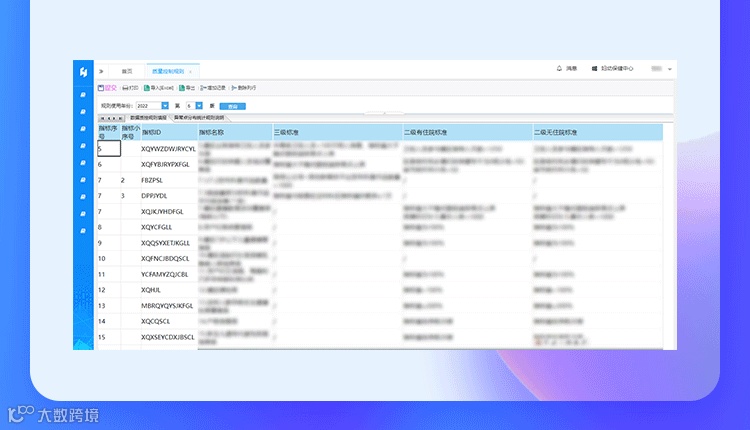This screenshot has width=750, height=430.
Task: Click the highlighted index cell in first row
Action: pos(109,149)
